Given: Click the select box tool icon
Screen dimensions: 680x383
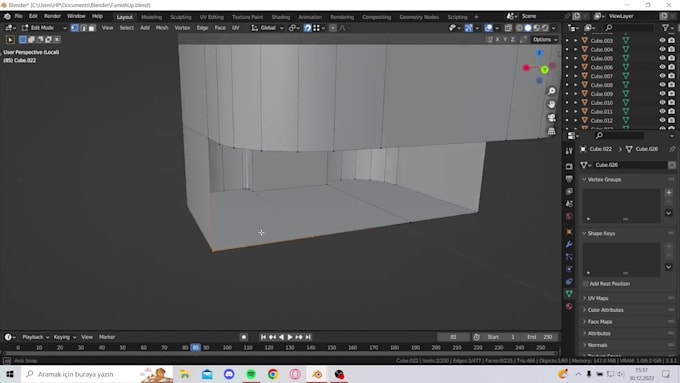Looking at the screenshot, I should coord(23,39).
